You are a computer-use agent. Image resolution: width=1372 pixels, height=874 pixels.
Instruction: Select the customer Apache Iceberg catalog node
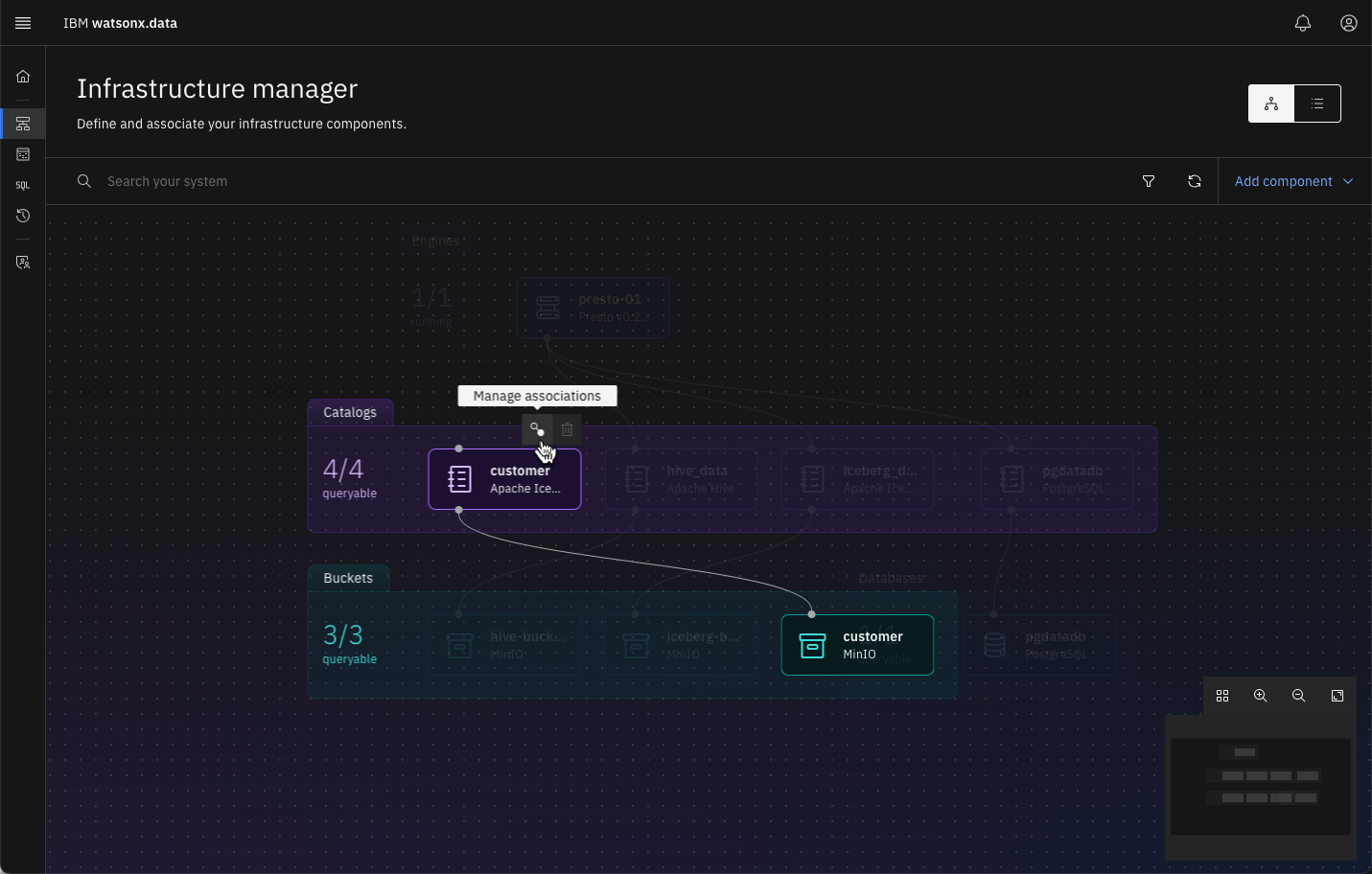pos(504,479)
